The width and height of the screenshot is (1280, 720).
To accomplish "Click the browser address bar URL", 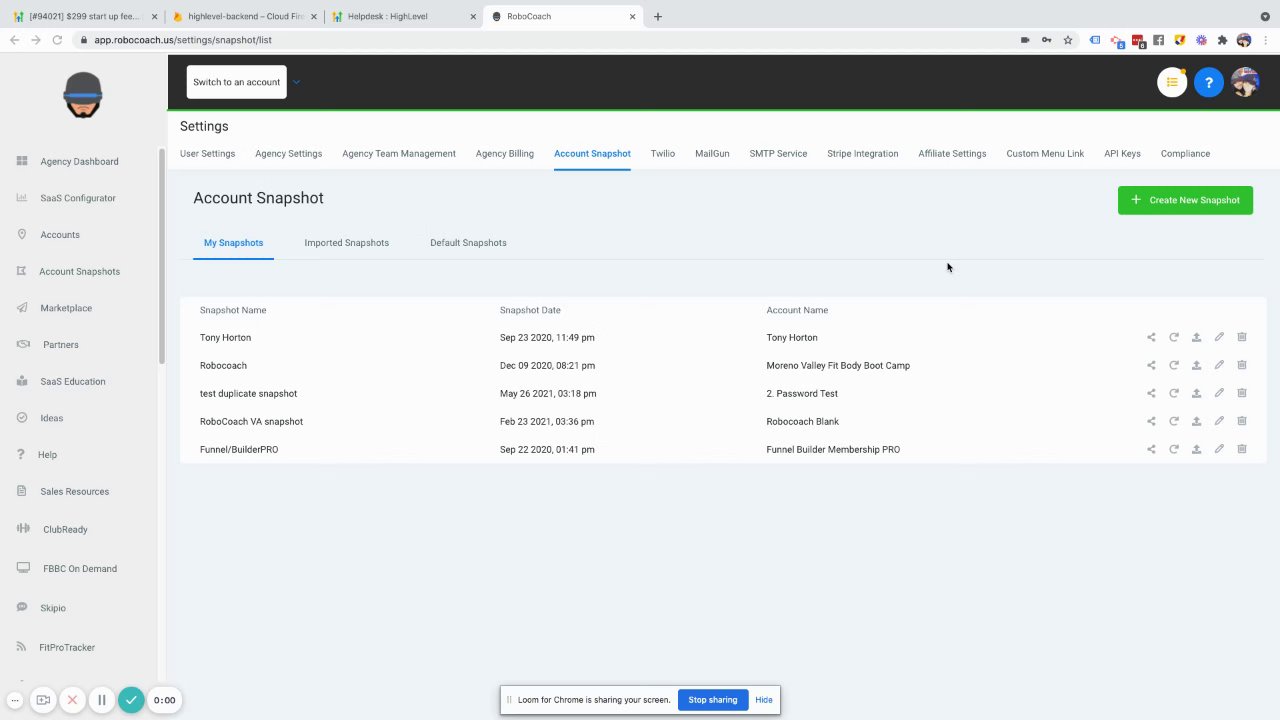I will coord(183,40).
